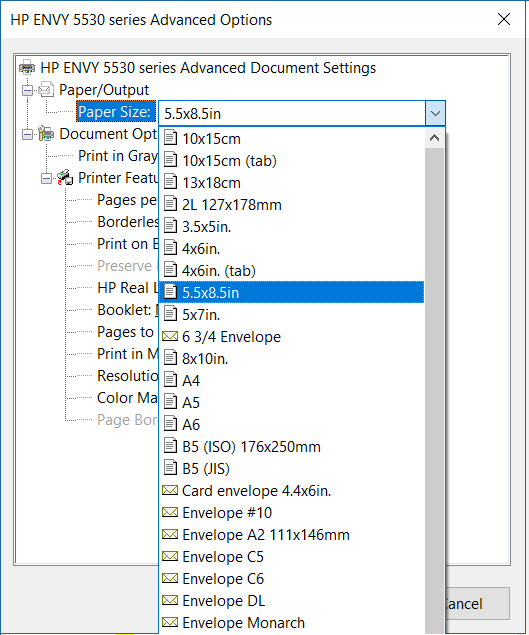Click the paper size list scrollbar track
This screenshot has height=635, width=529.
[x=435, y=389]
